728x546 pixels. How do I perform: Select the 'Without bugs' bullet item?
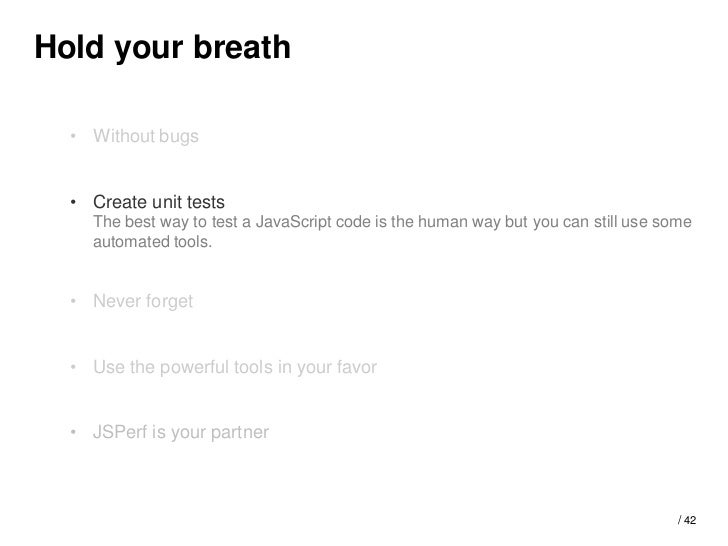click(x=146, y=136)
